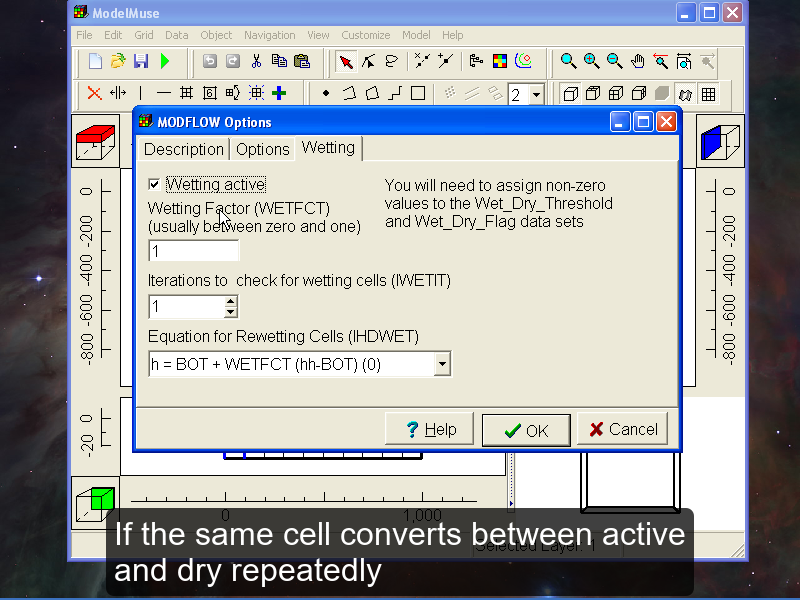Decrease IWETIT iterations with the down spinner
The width and height of the screenshot is (800, 600).
[231, 312]
